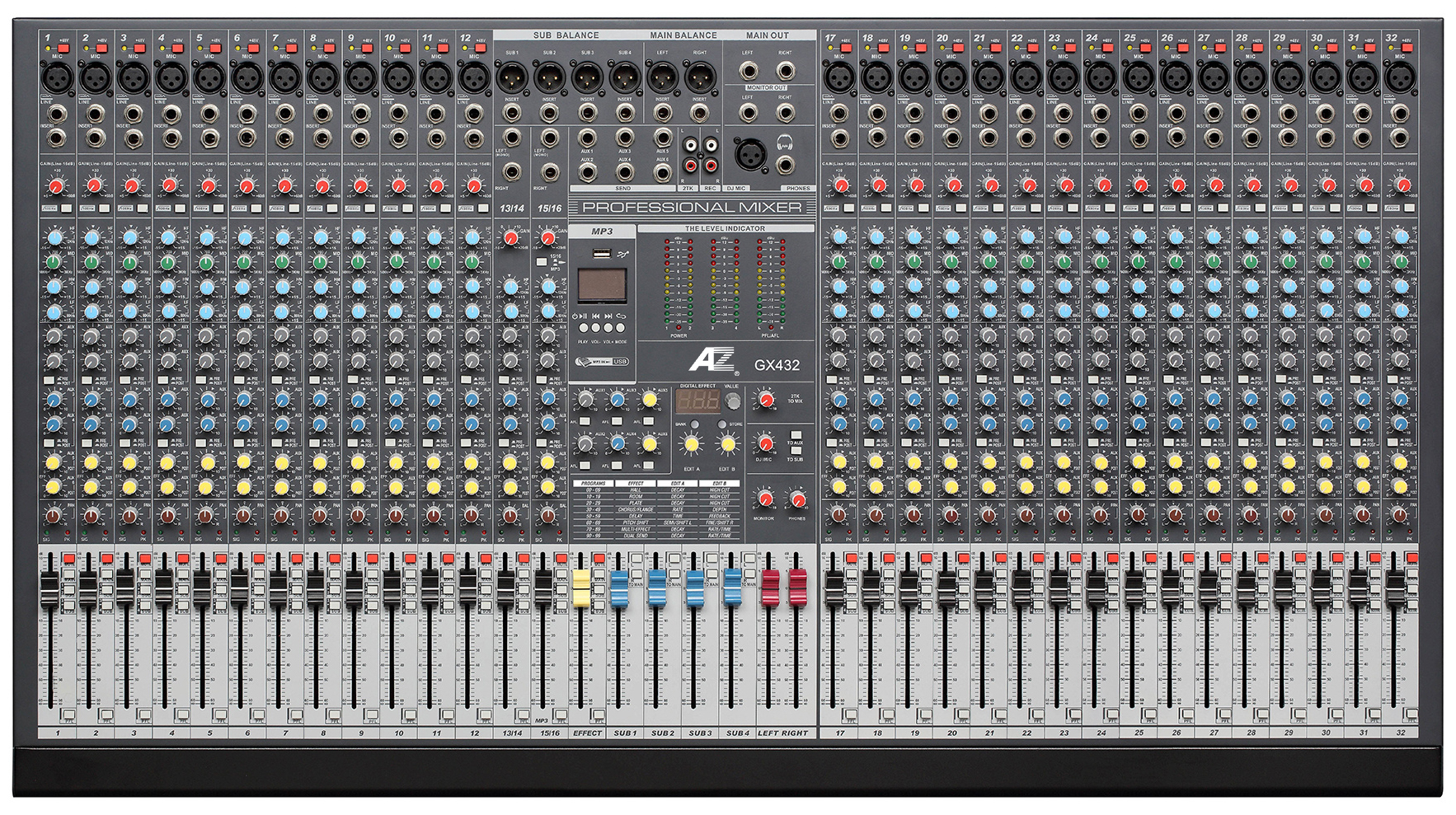
Task: Mute the EFFECT return strip
Action: 599,559
